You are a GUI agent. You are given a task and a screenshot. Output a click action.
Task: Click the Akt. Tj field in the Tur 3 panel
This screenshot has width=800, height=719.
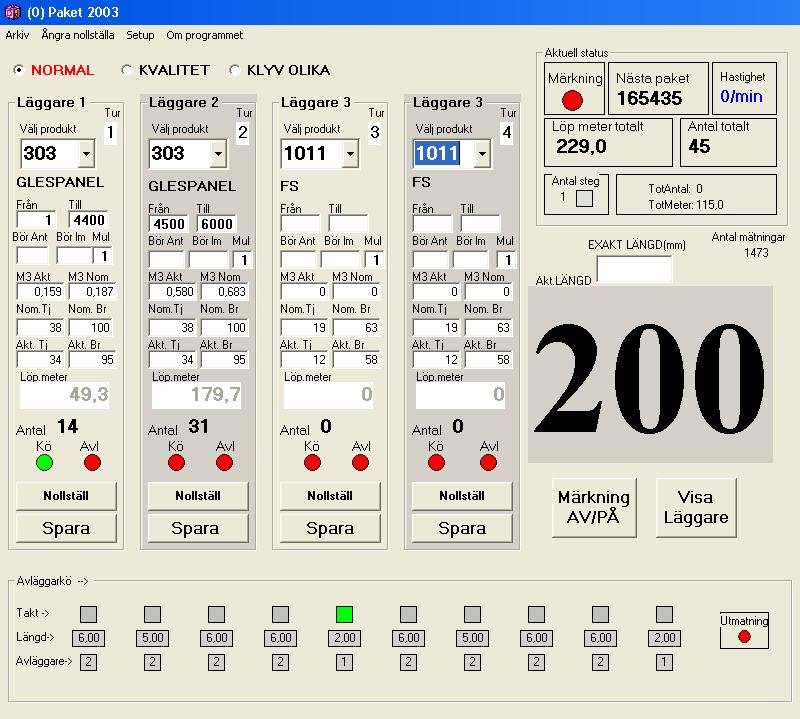[x=304, y=360]
